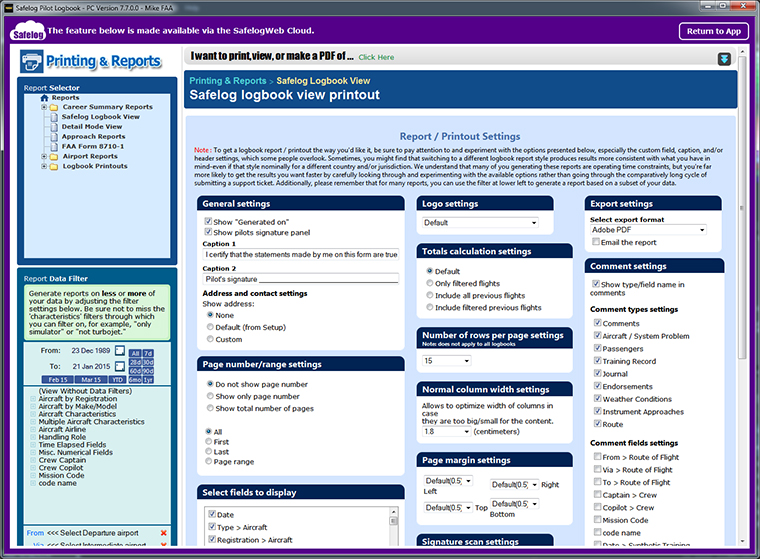Open the From date calendar picker
760x559 pixels.
tap(120, 351)
